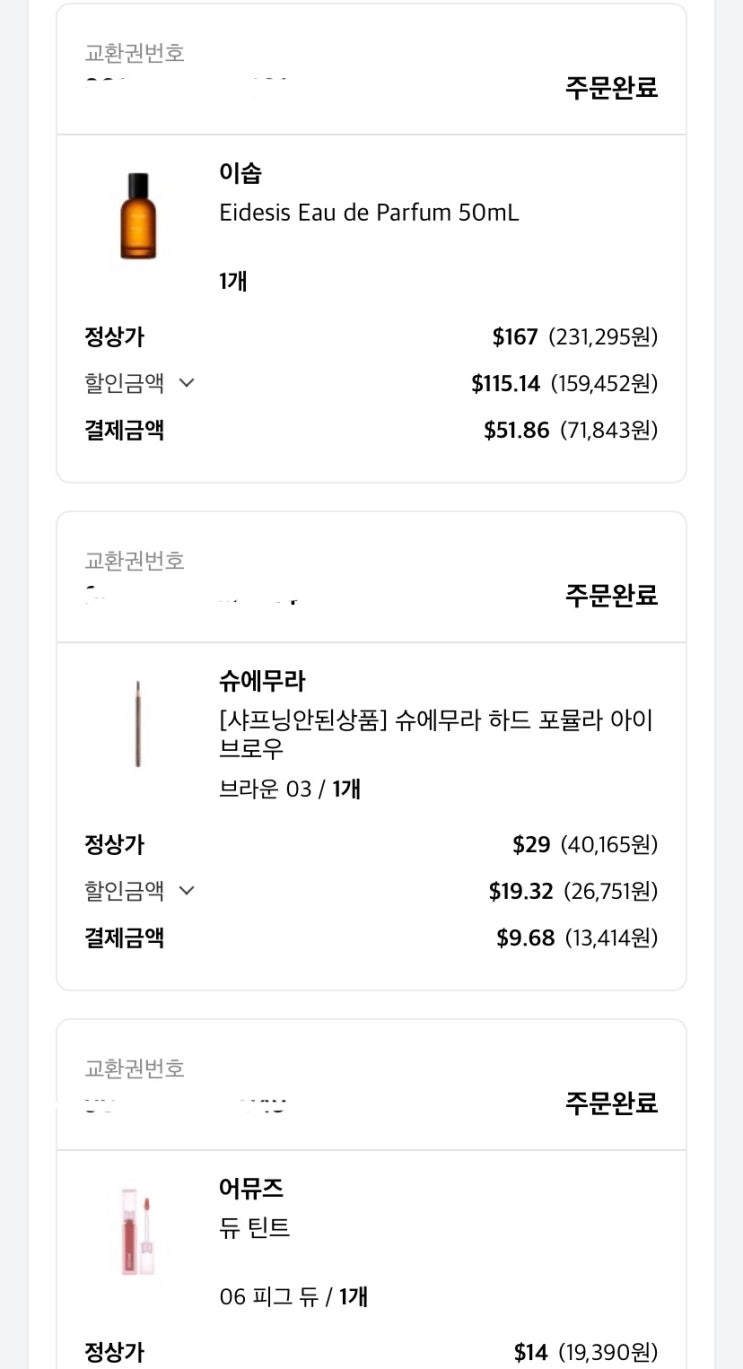Select the 슈에무라 brand name
The width and height of the screenshot is (743, 1369).
pyautogui.click(x=262, y=681)
